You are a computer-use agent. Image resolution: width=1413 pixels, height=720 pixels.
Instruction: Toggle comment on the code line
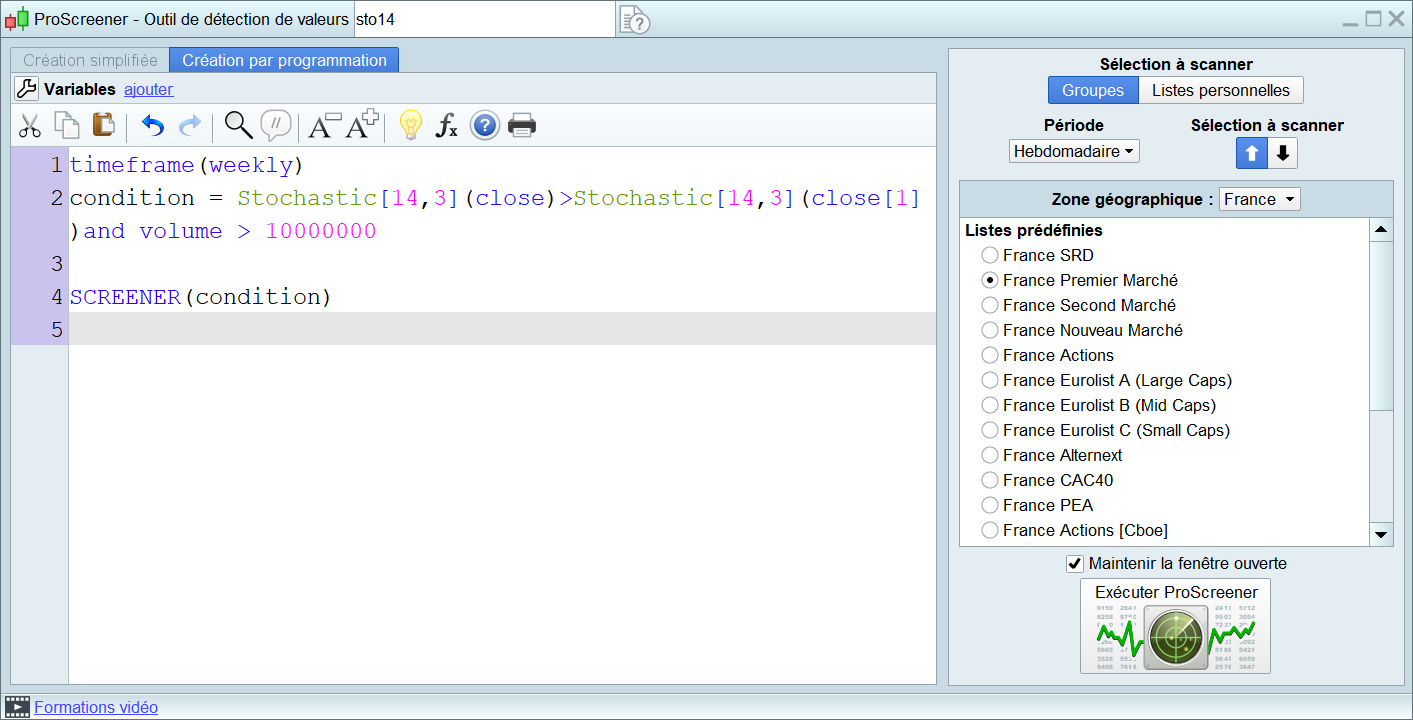pyautogui.click(x=275, y=125)
